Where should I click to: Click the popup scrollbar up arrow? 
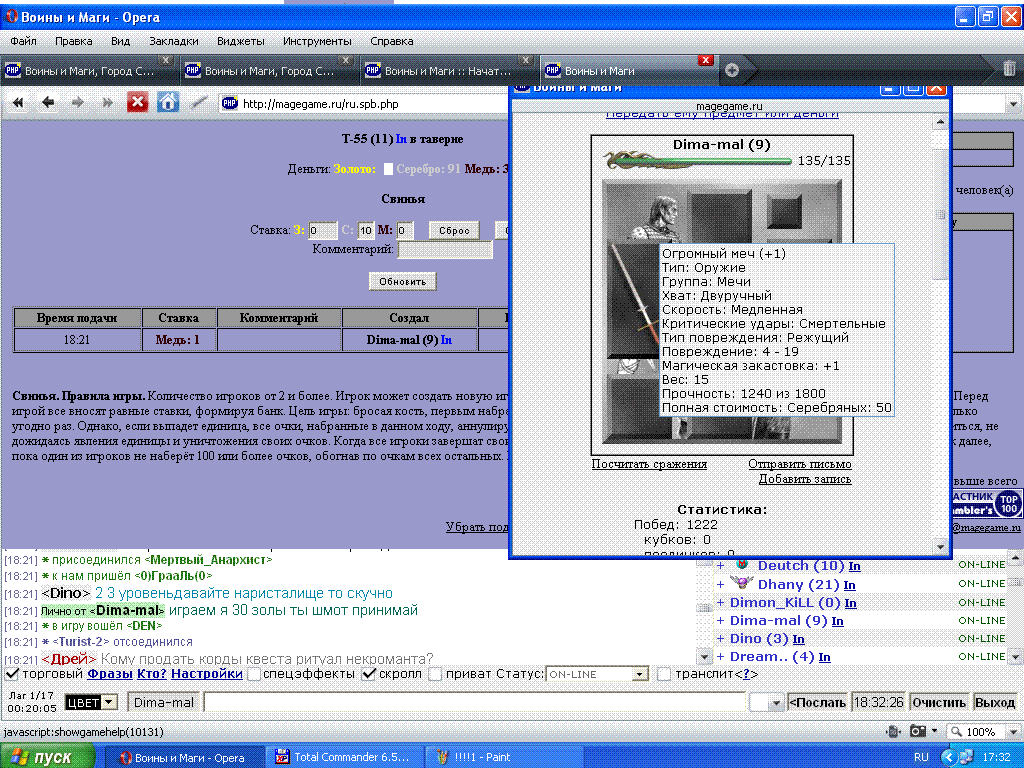click(940, 122)
